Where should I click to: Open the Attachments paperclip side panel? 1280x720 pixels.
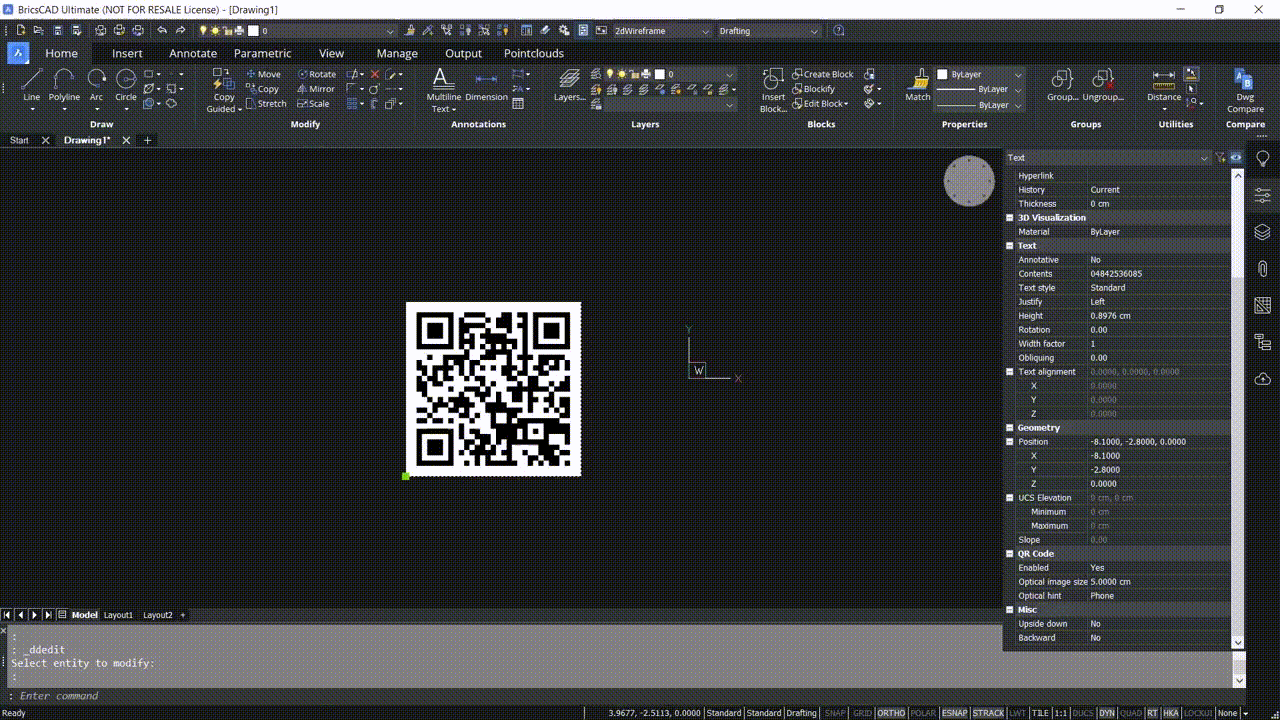[1263, 268]
